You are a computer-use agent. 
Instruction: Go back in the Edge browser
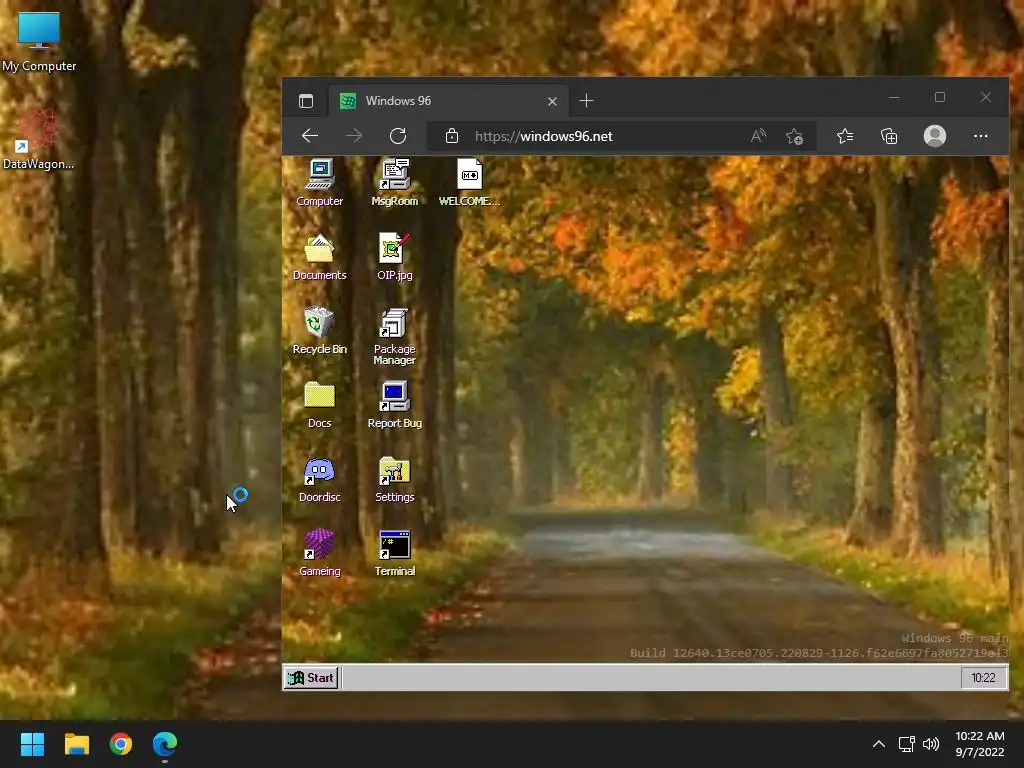tap(310, 136)
